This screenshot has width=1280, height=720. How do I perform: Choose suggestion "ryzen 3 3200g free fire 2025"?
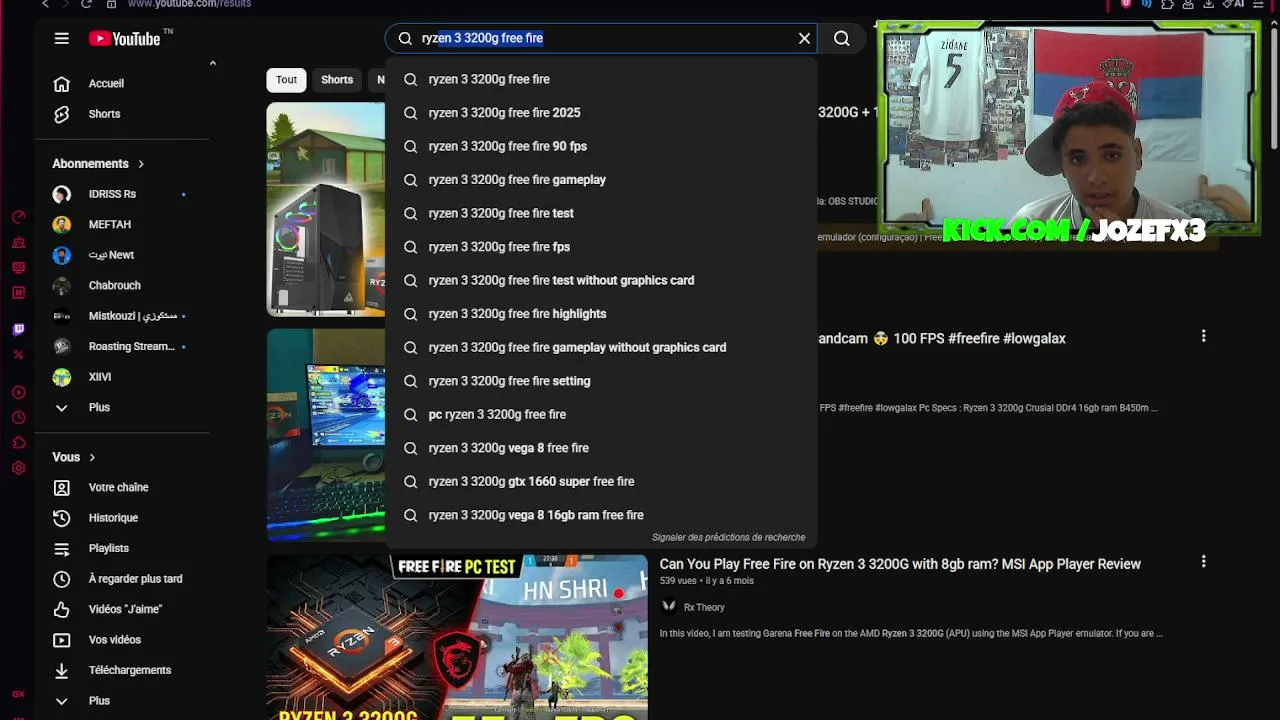(x=600, y=113)
